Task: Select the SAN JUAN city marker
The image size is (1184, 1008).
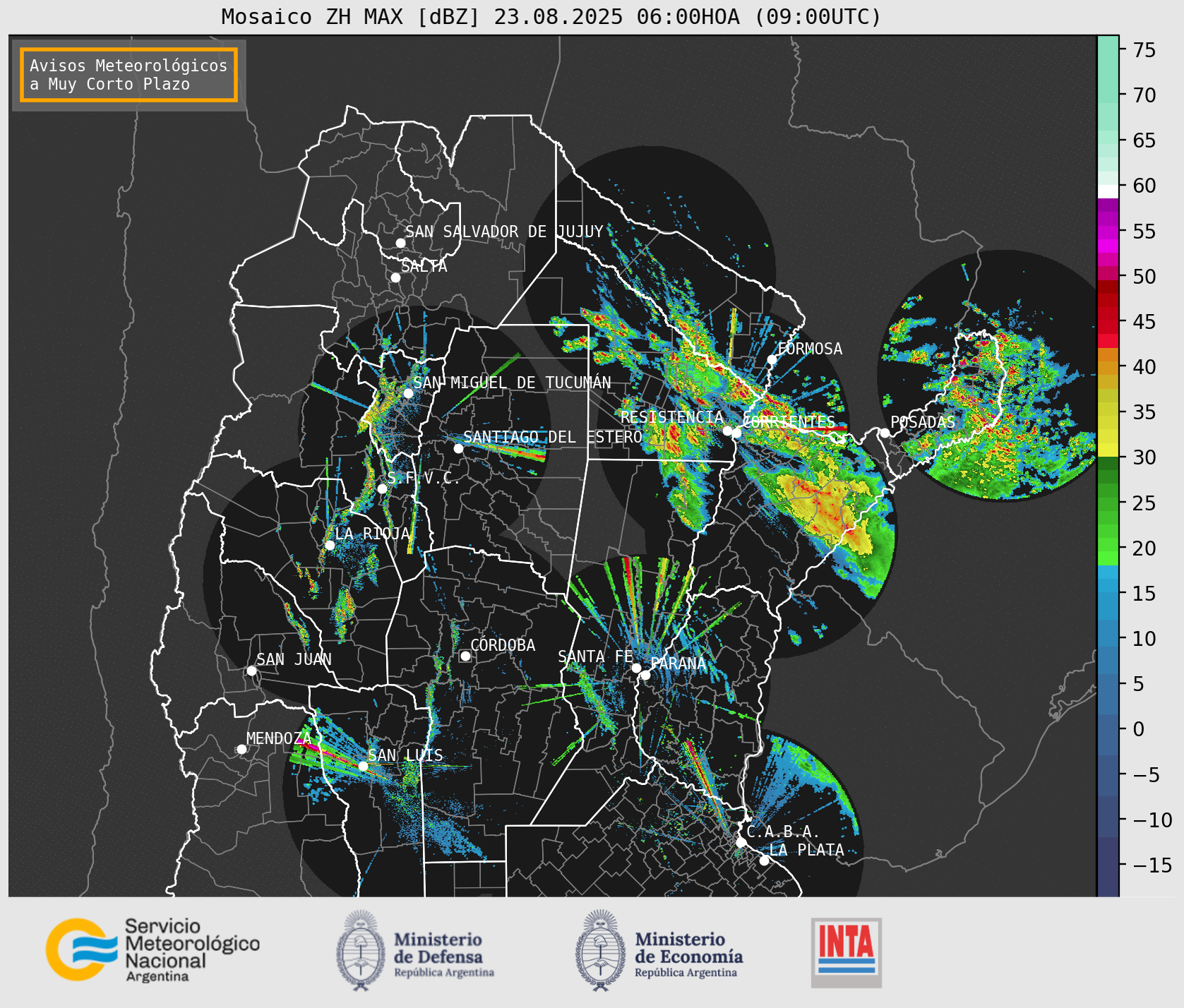Action: coord(251,671)
